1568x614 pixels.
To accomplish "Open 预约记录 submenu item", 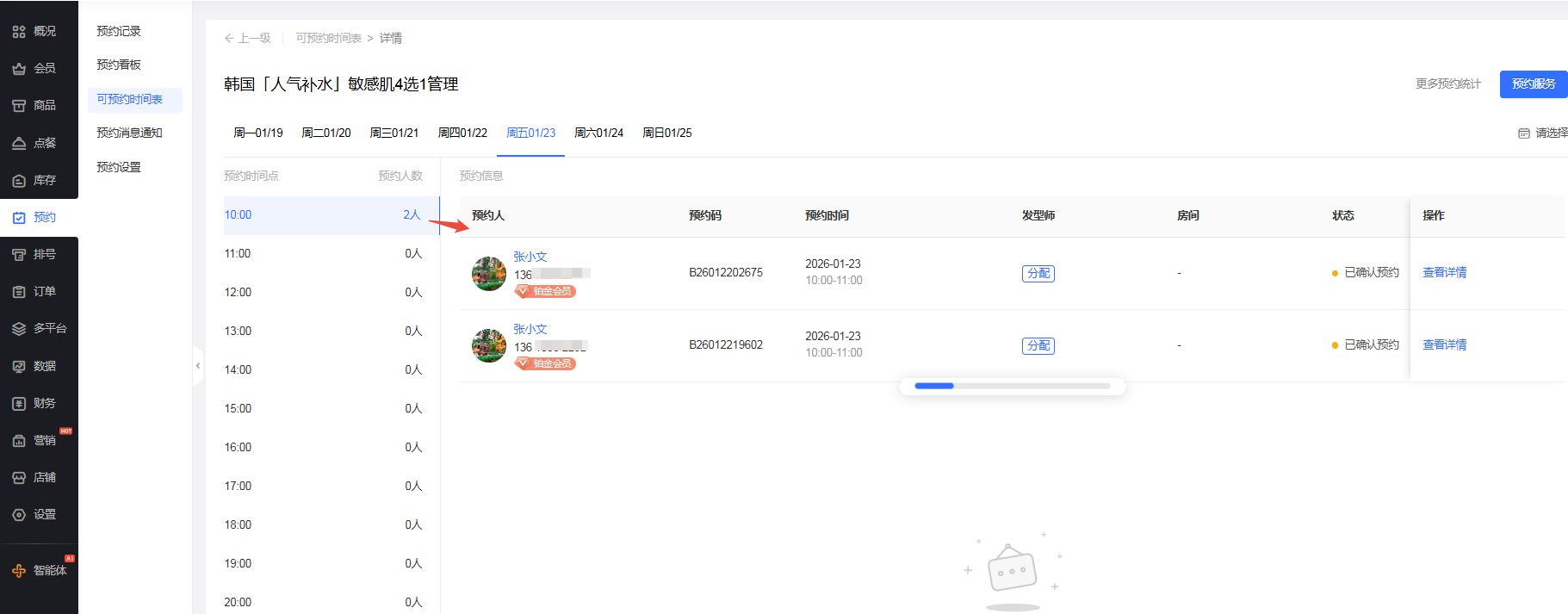I will pyautogui.click(x=119, y=31).
